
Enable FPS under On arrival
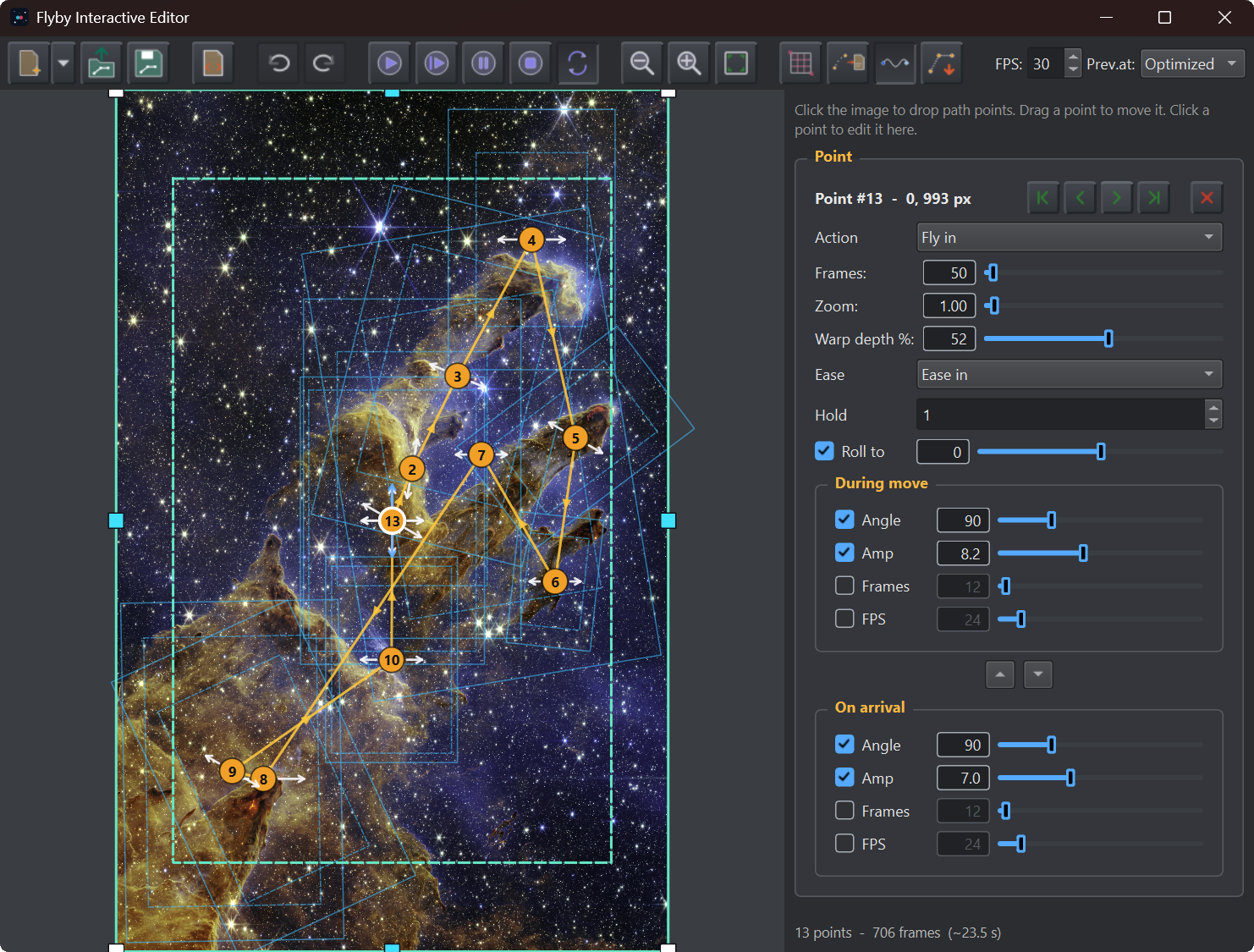844,844
